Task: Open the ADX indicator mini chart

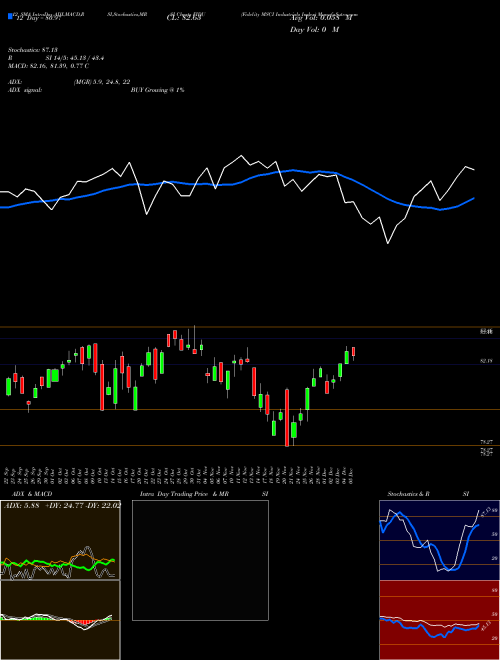Action: coord(60,540)
